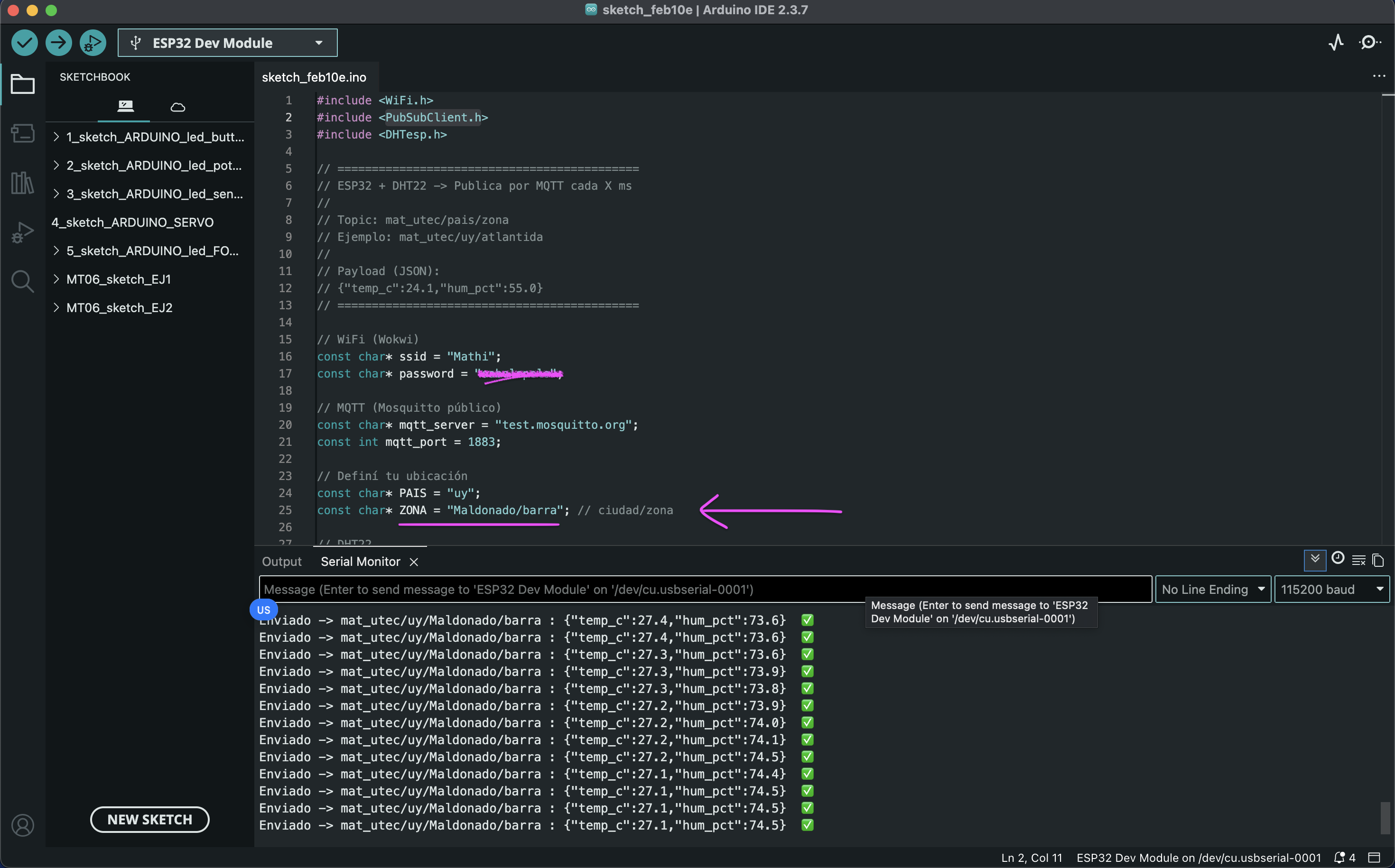
Task: Open the ESP32 Dev Module board dropdown
Action: click(227, 43)
